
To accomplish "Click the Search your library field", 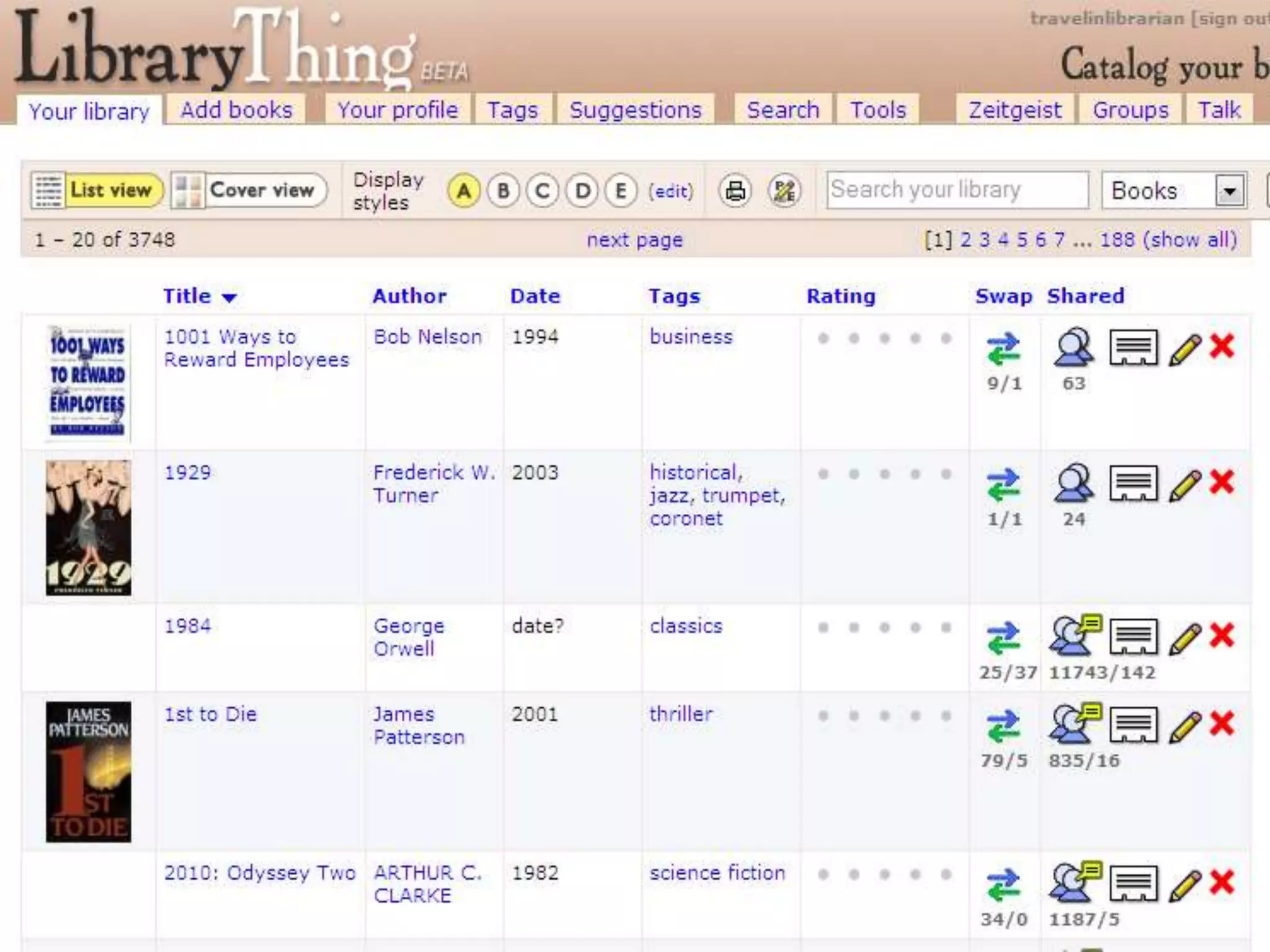I will tap(957, 190).
